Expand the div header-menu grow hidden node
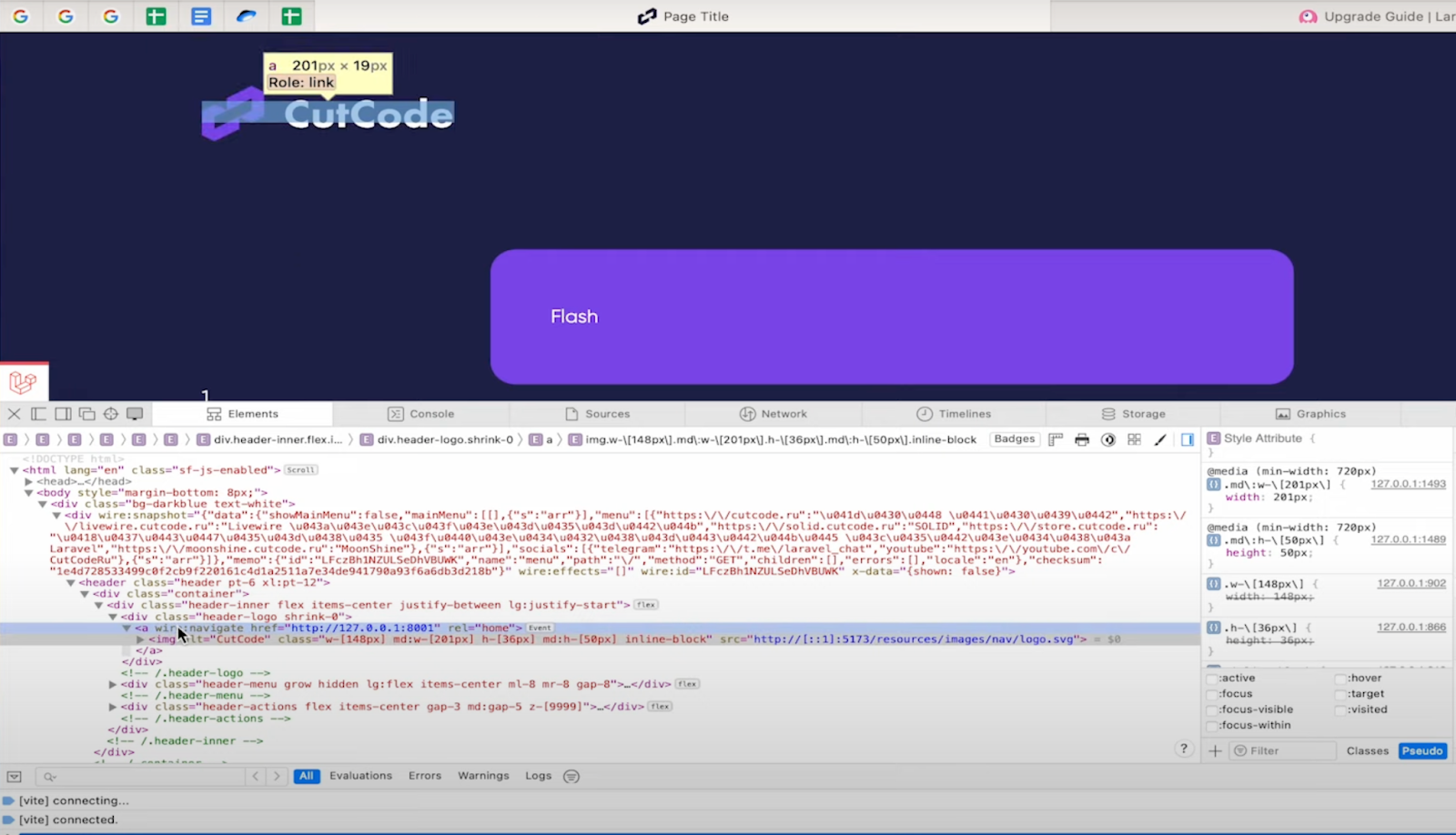This screenshot has width=1456, height=835. click(113, 684)
